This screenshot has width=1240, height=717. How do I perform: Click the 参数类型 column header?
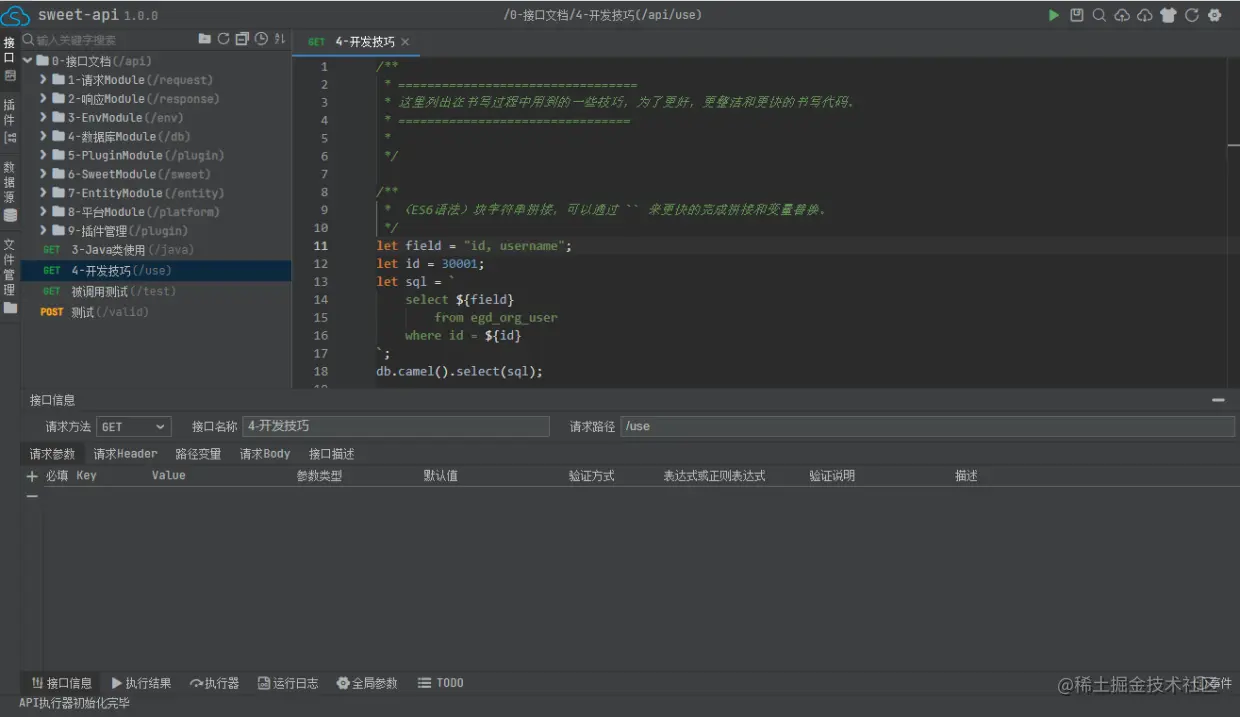[x=319, y=476]
